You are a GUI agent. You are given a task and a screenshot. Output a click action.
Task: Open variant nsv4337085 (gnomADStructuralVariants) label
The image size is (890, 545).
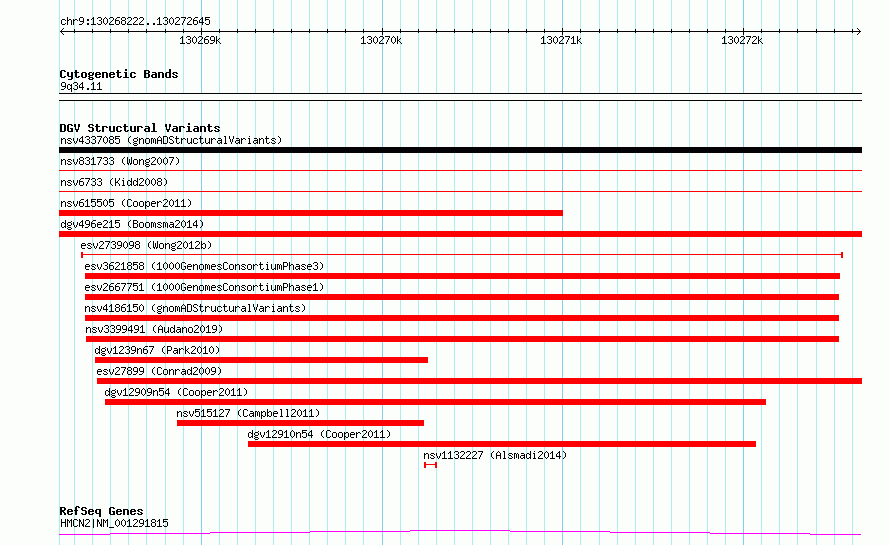(171, 140)
